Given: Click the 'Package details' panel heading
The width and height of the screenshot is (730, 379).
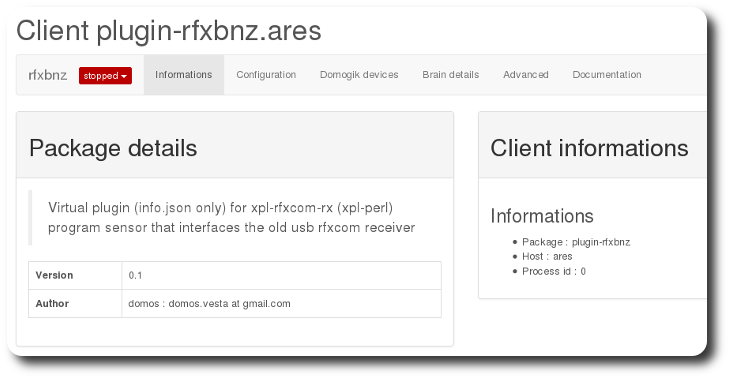Looking at the screenshot, I should pyautogui.click(x=113, y=148).
